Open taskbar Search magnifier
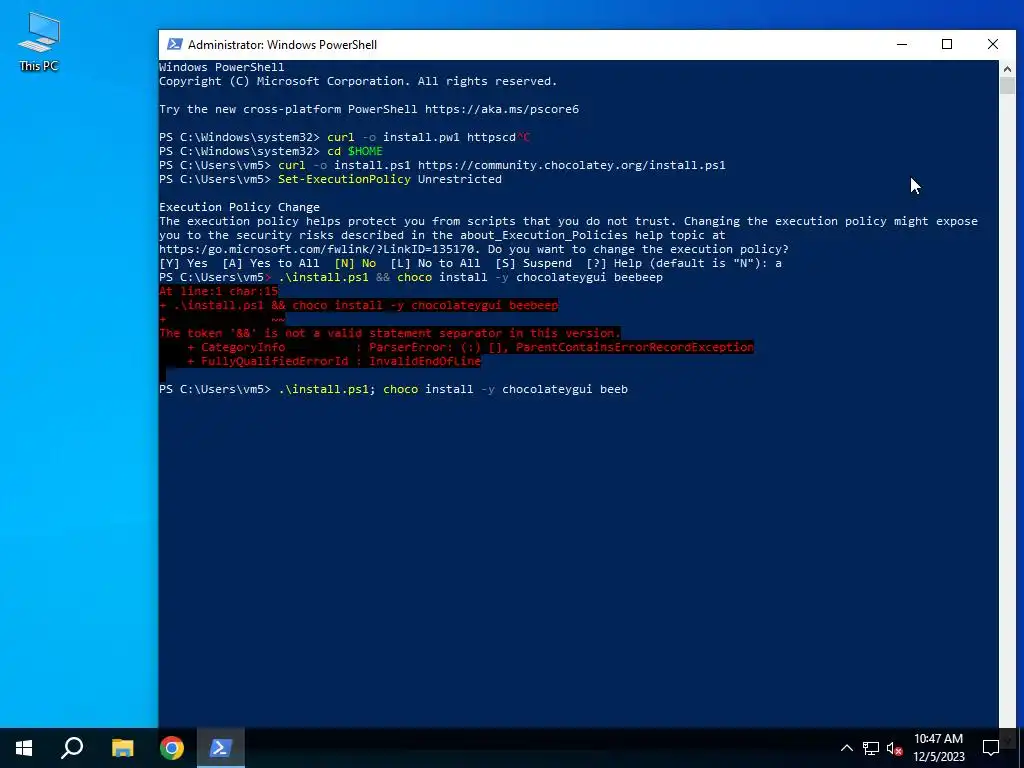The height and width of the screenshot is (768, 1024). (72, 748)
